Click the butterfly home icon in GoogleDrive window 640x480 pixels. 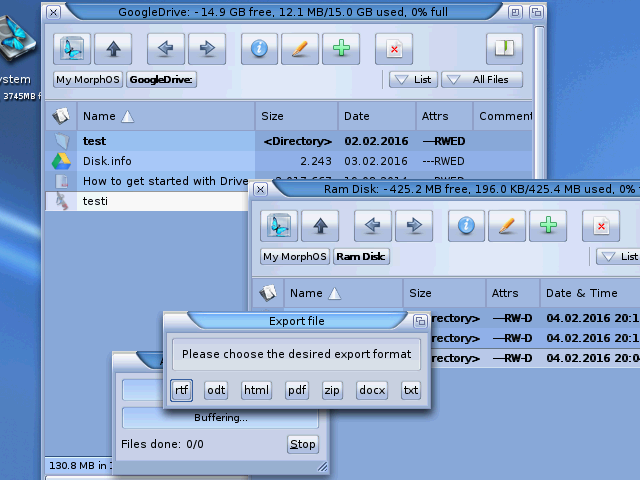72,49
